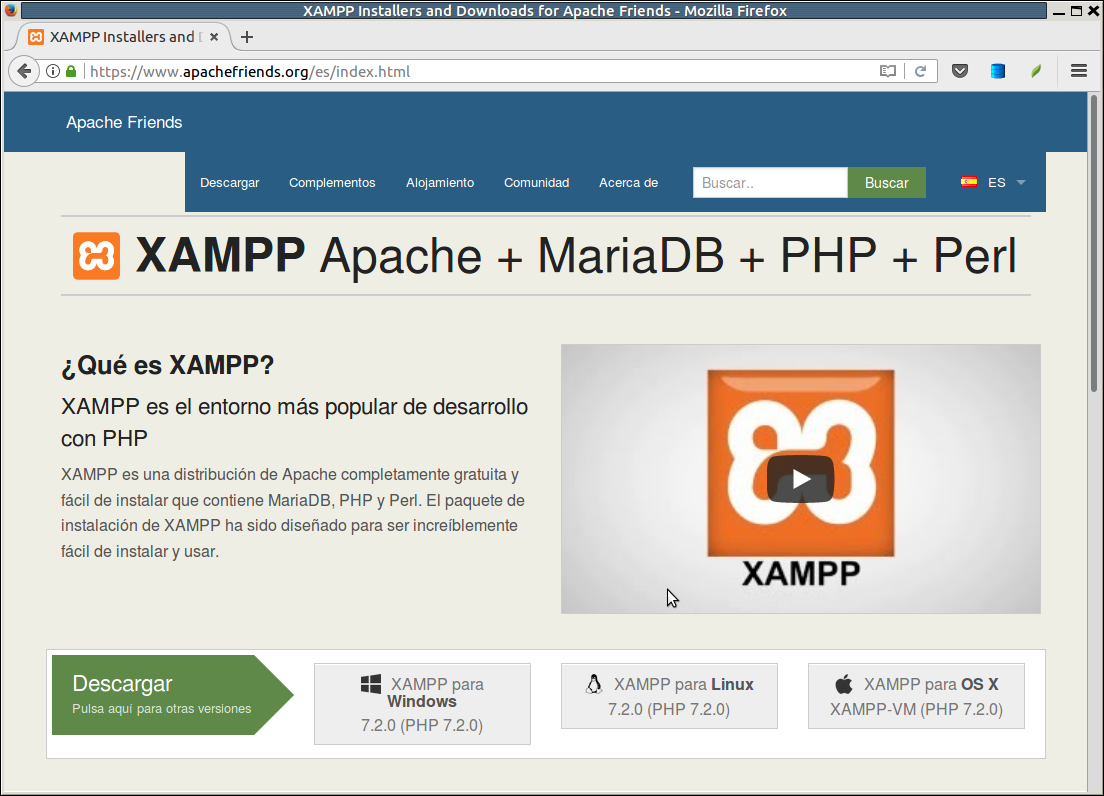Play the XAMPP intro video

[800, 479]
